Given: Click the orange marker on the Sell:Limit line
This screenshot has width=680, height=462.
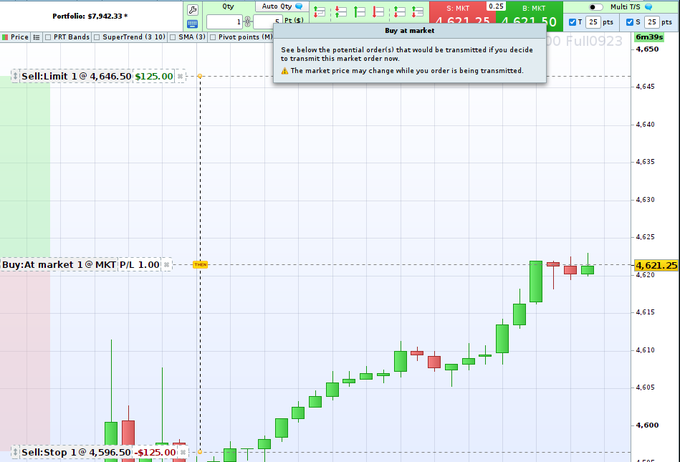Looking at the screenshot, I should (200, 76).
